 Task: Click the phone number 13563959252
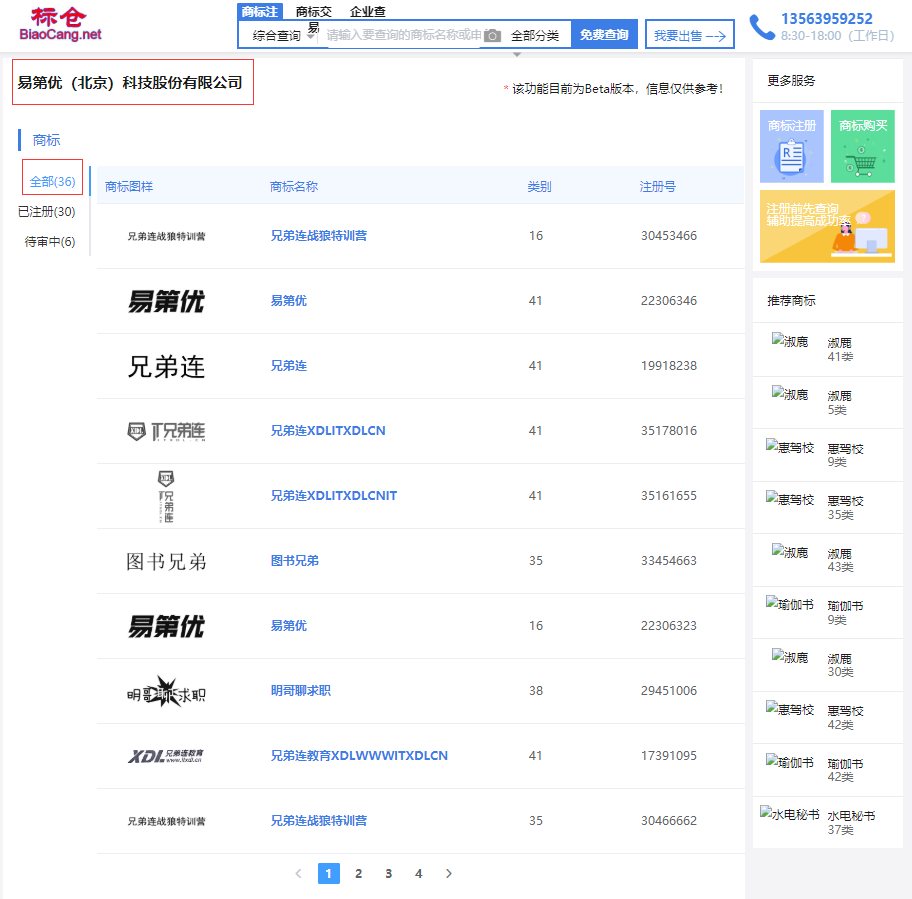826,19
